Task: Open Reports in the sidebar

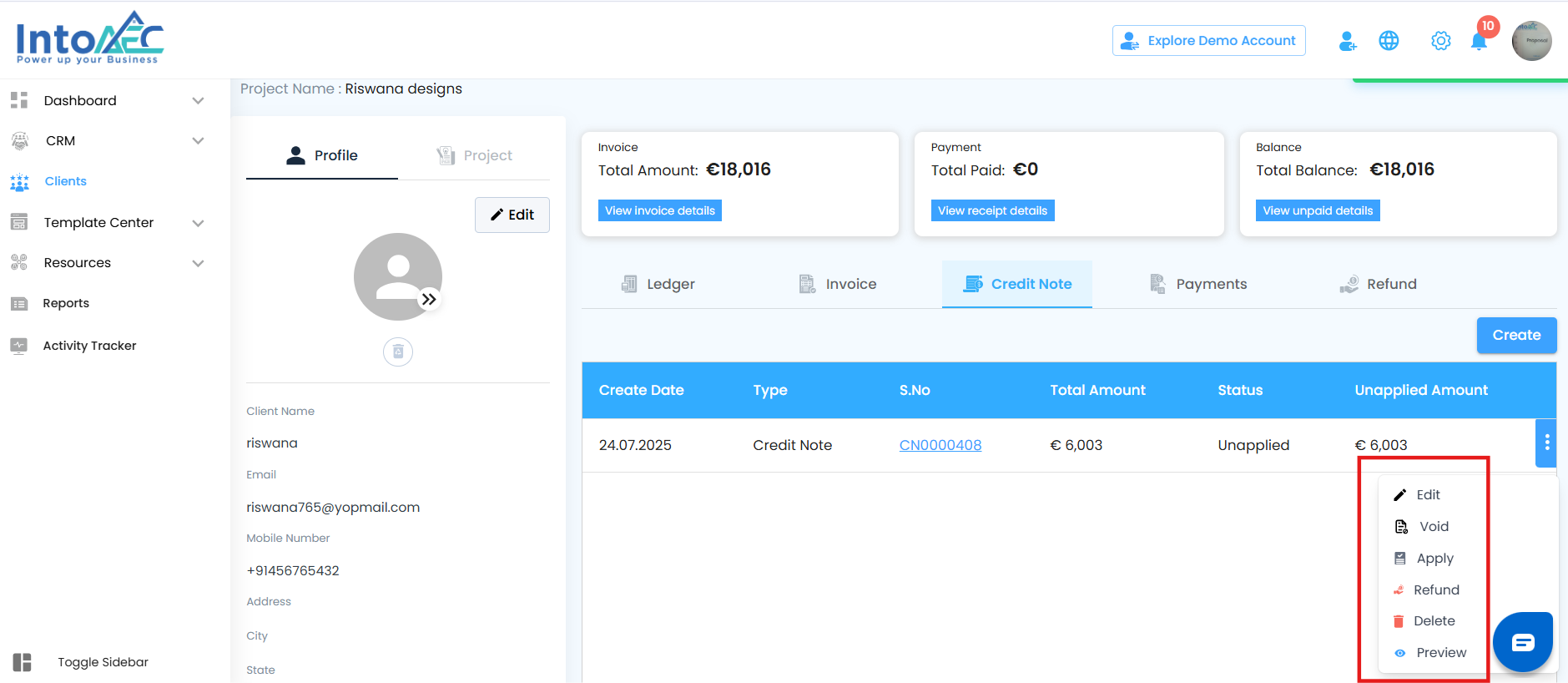Action: pyautogui.click(x=66, y=304)
